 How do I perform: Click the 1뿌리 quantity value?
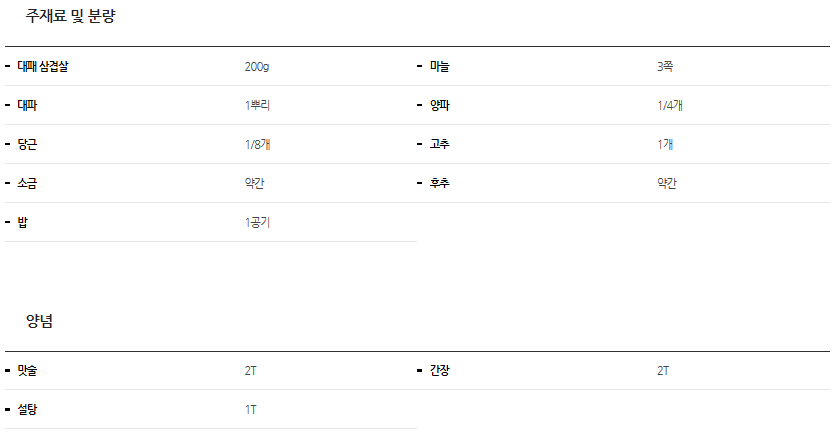click(258, 106)
